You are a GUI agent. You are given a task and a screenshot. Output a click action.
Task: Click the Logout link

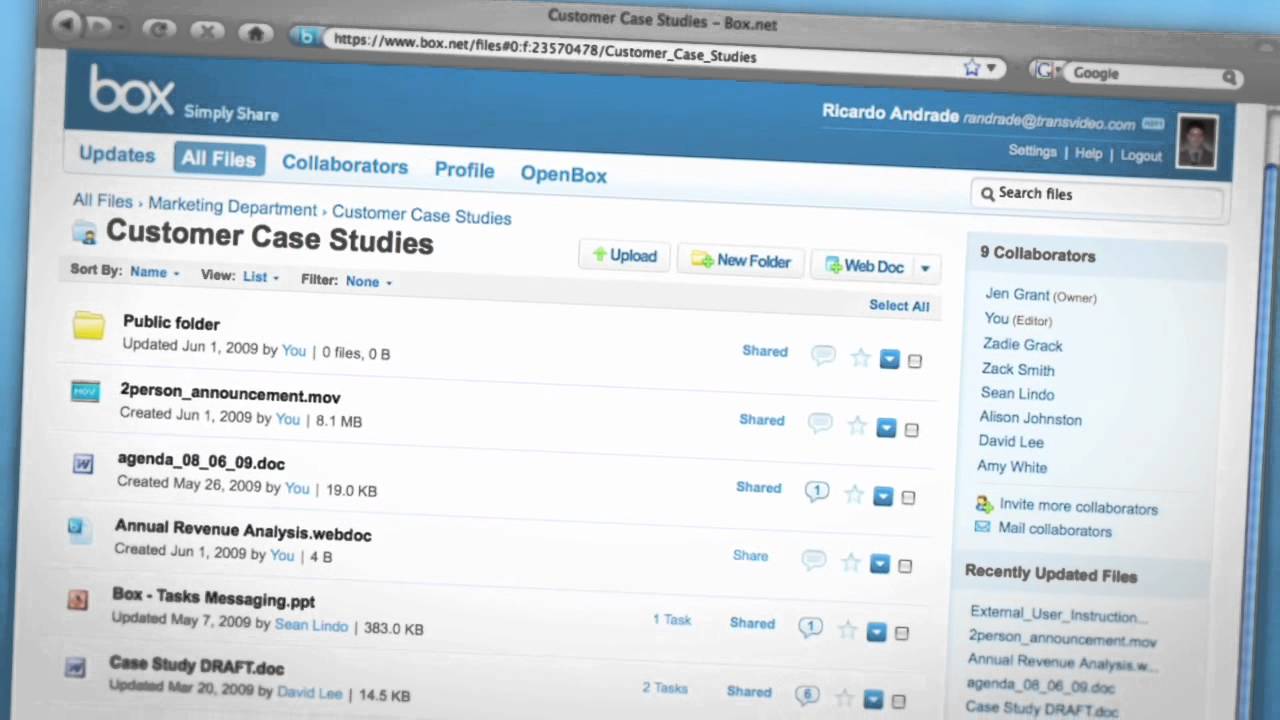1141,156
